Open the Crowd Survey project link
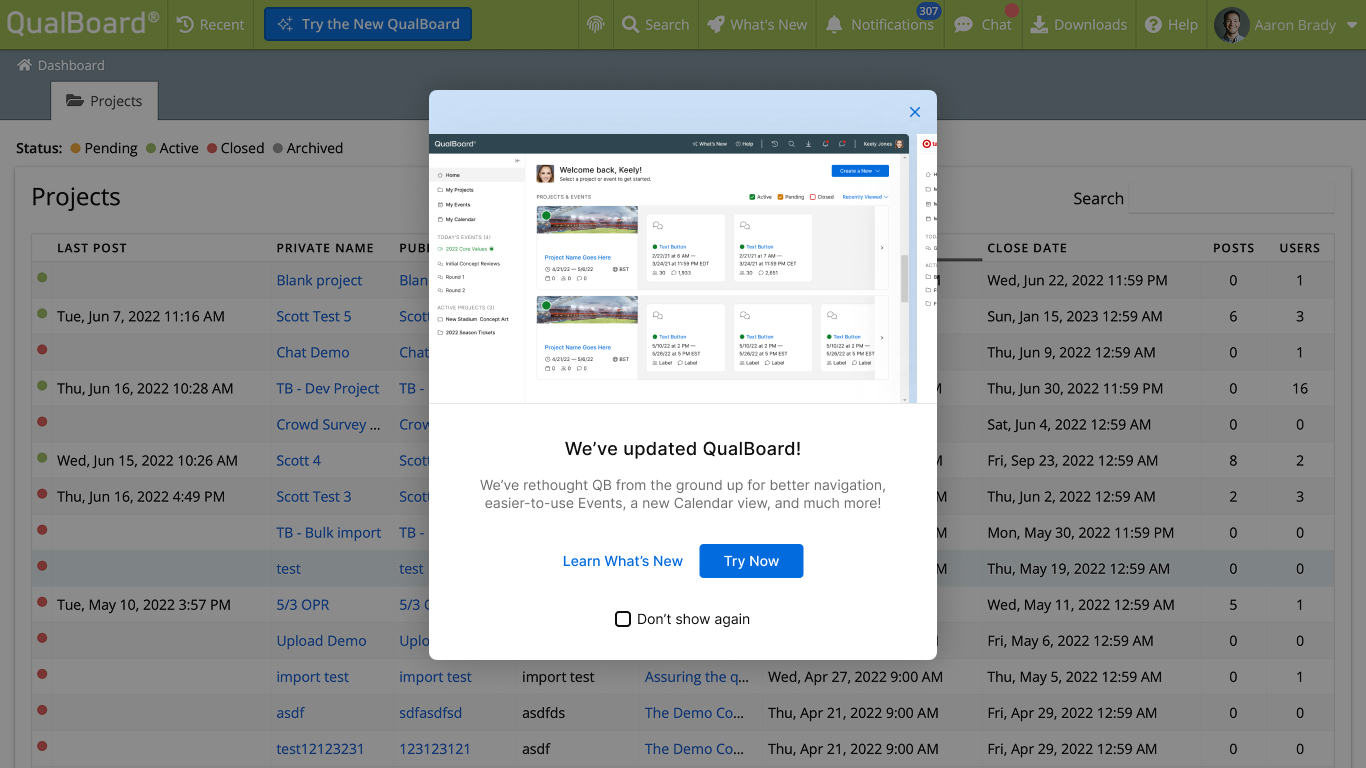The image size is (1366, 768). pyautogui.click(x=328, y=425)
